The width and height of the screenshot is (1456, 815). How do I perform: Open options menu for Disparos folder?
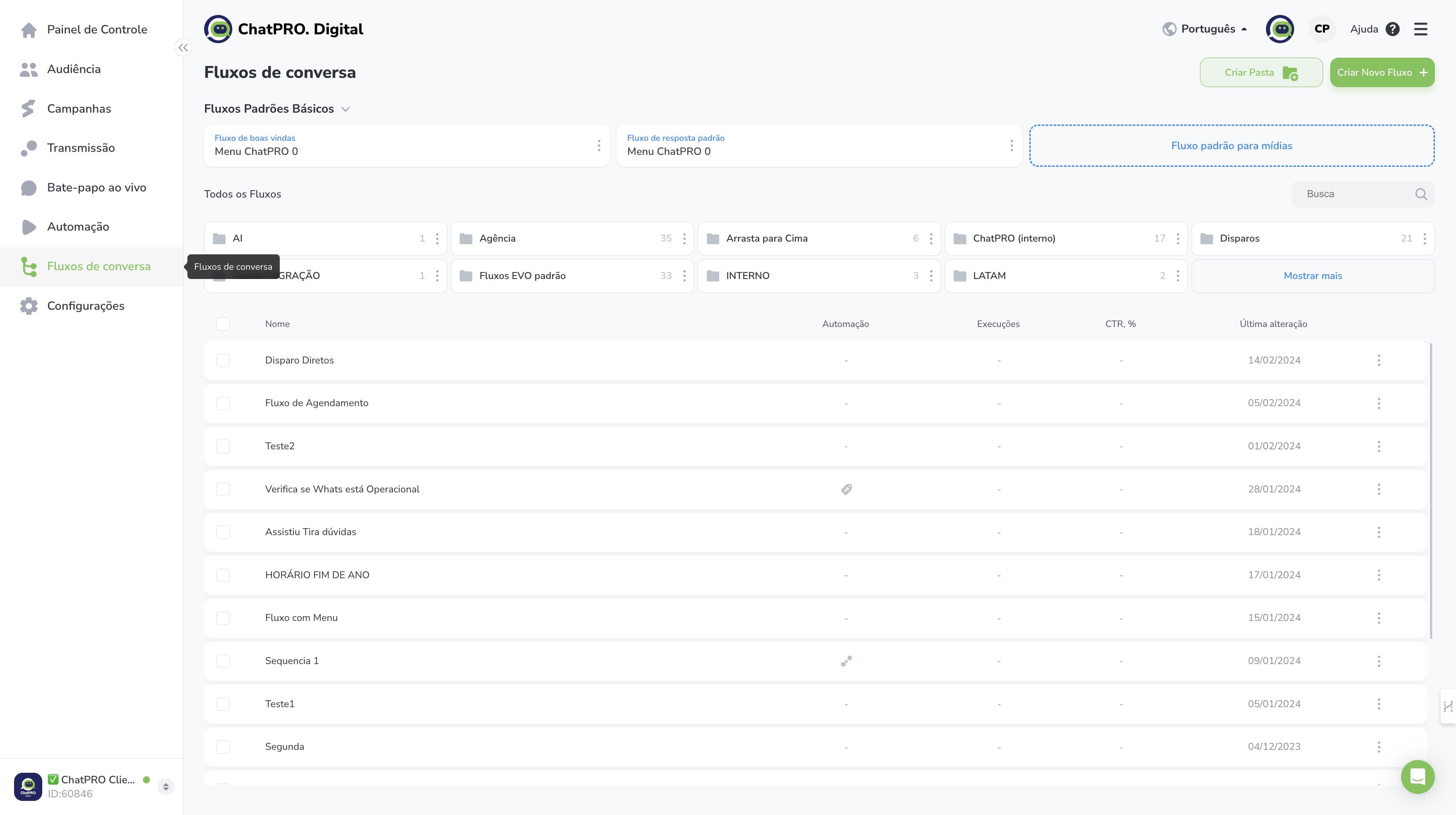(x=1424, y=239)
